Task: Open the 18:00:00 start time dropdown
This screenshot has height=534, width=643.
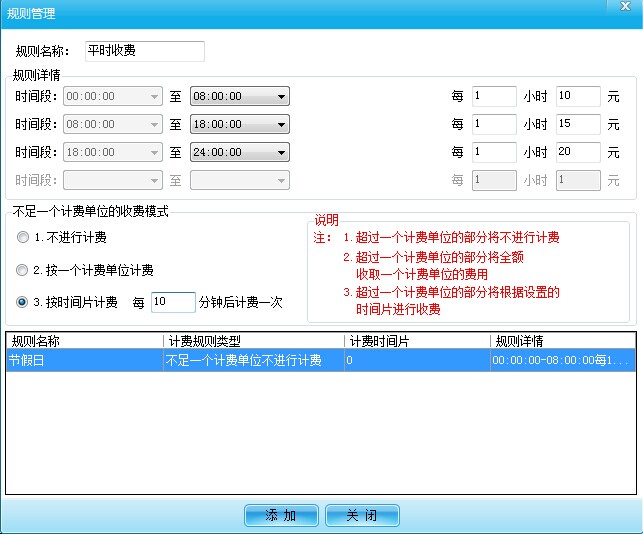Action: pos(113,152)
